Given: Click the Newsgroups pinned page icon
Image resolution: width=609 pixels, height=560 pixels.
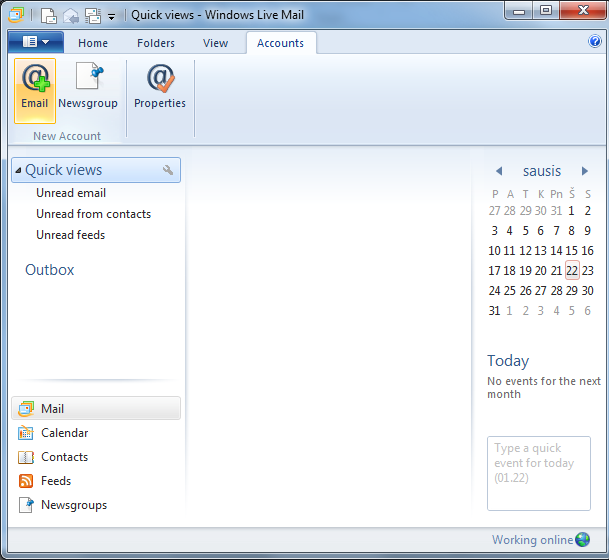Looking at the screenshot, I should pos(26,505).
